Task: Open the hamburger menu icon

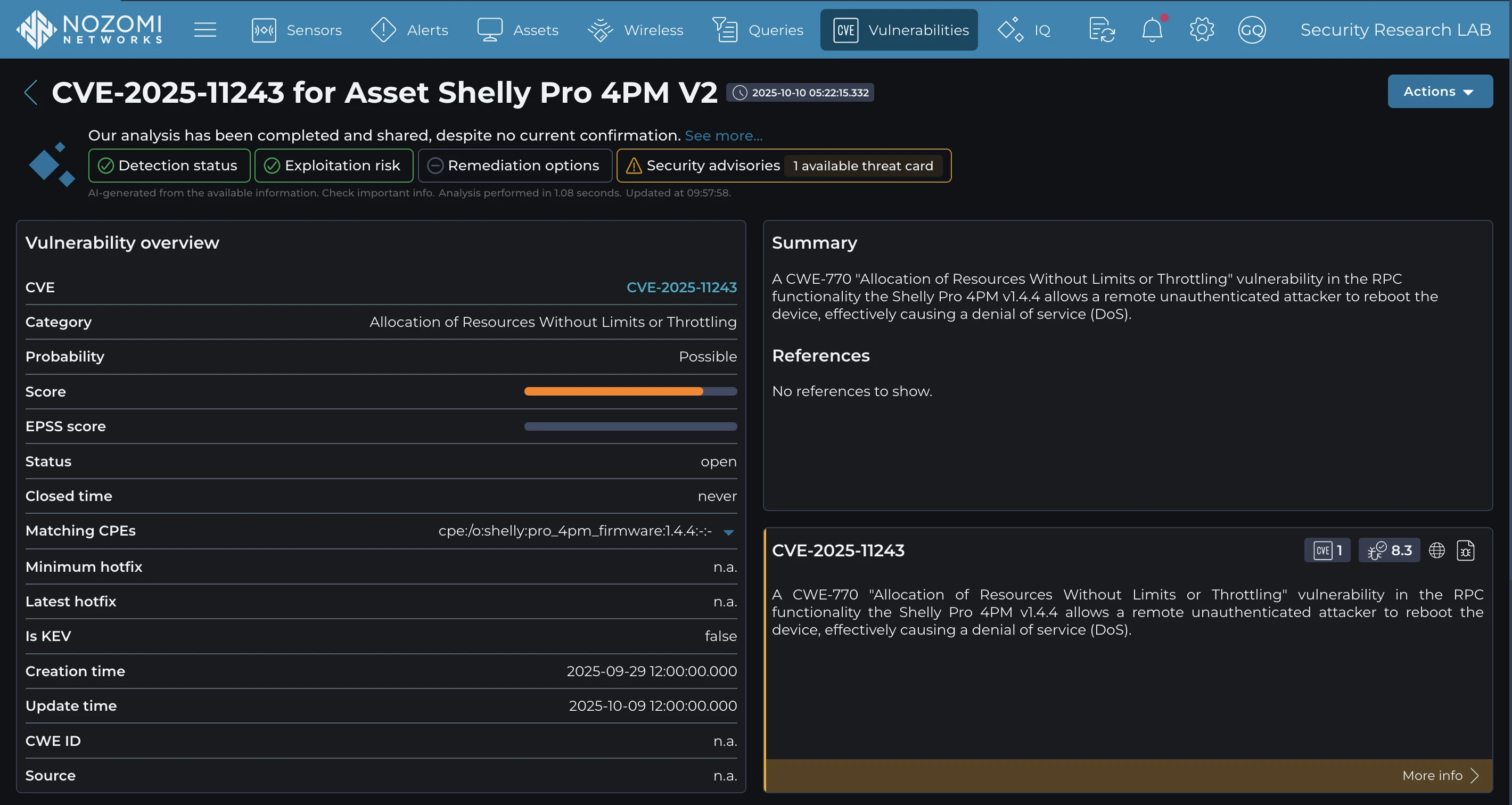Action: 205,29
